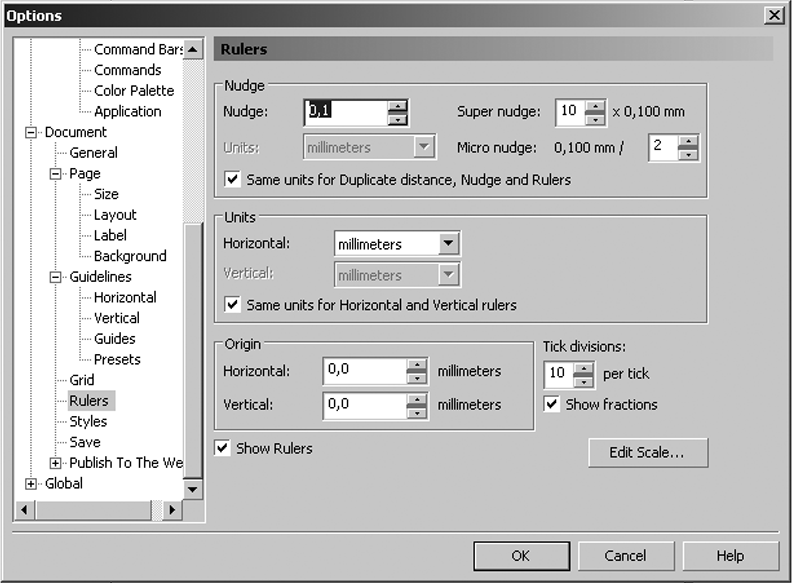Image resolution: width=792 pixels, height=583 pixels.
Task: Select Guides under Guidelines
Action: [115, 339]
